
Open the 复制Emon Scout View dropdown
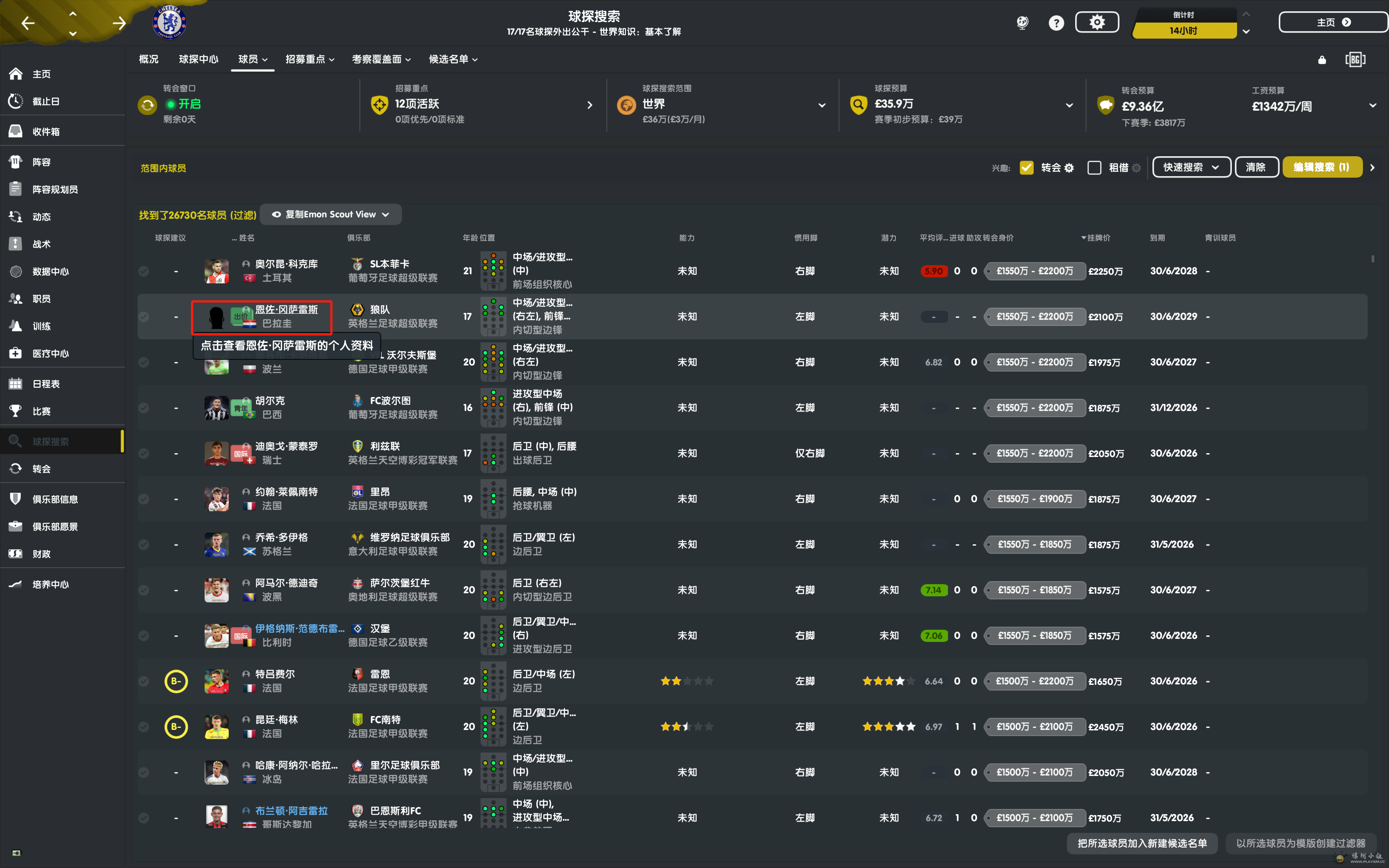[331, 214]
